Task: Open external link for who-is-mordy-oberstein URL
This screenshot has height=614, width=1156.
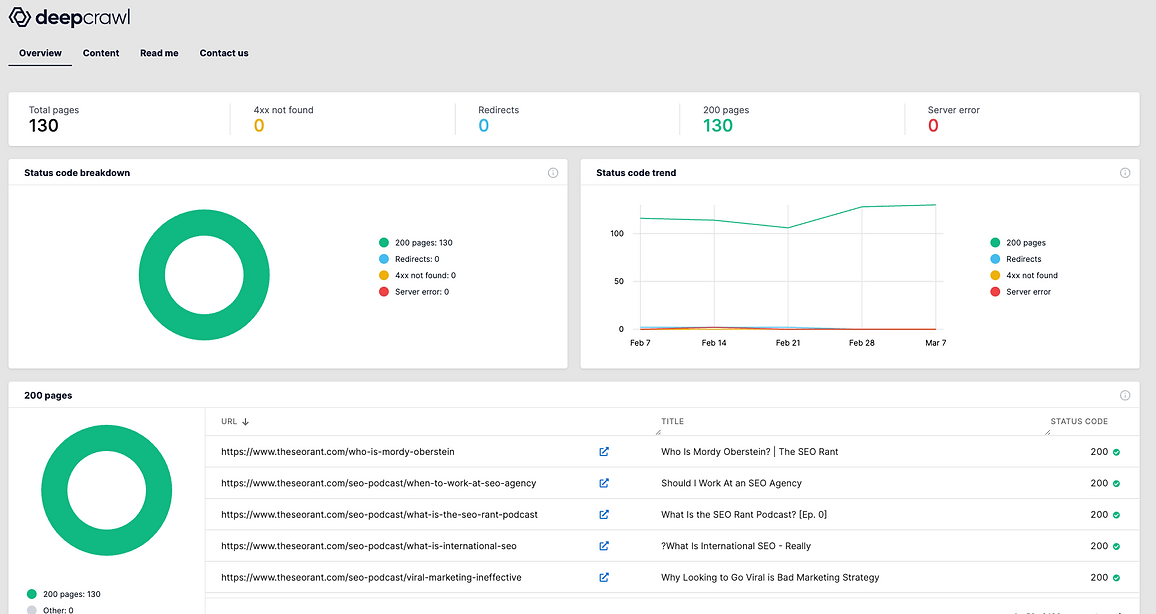Action: [604, 452]
